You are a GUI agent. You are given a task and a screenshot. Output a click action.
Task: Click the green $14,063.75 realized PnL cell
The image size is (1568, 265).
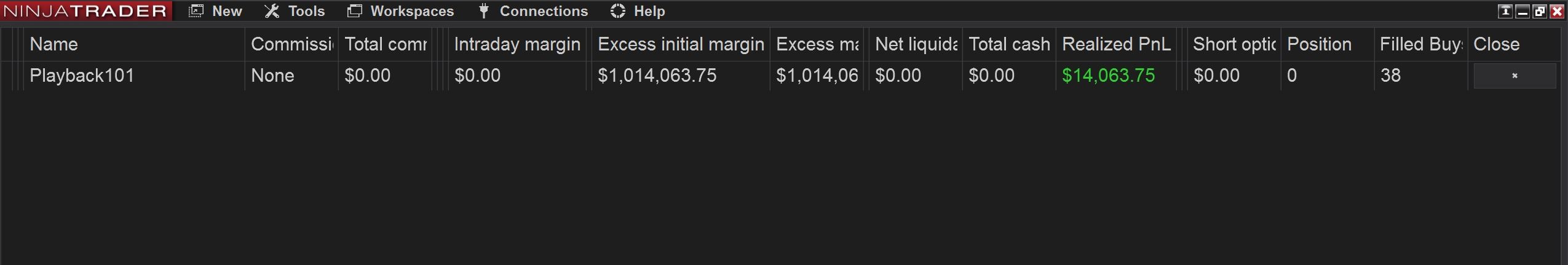1108,76
